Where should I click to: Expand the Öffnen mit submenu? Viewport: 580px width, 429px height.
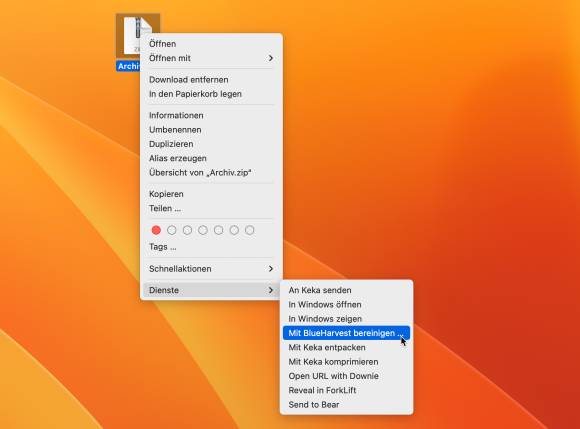211,58
